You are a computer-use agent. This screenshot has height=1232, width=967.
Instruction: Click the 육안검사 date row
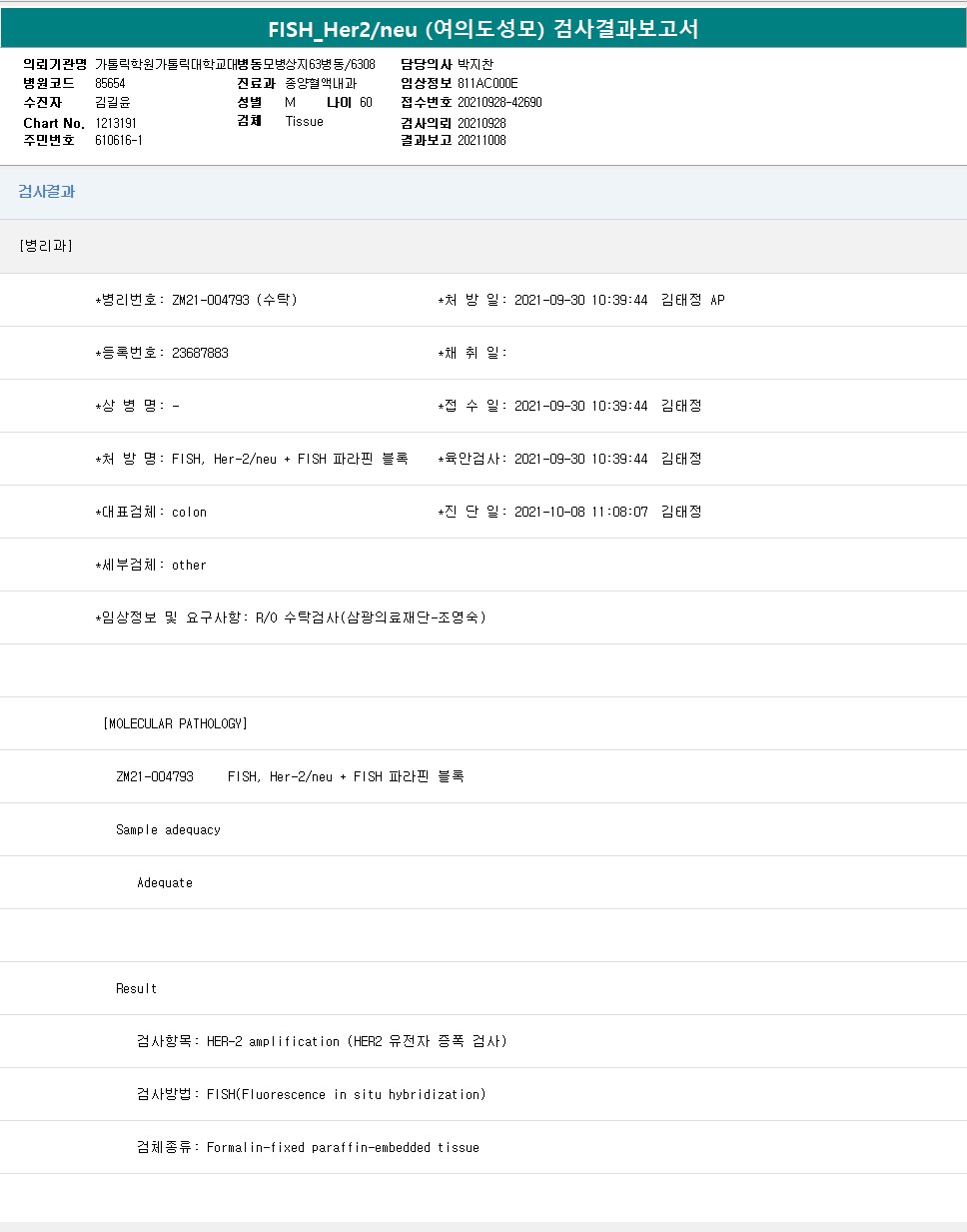(570, 459)
